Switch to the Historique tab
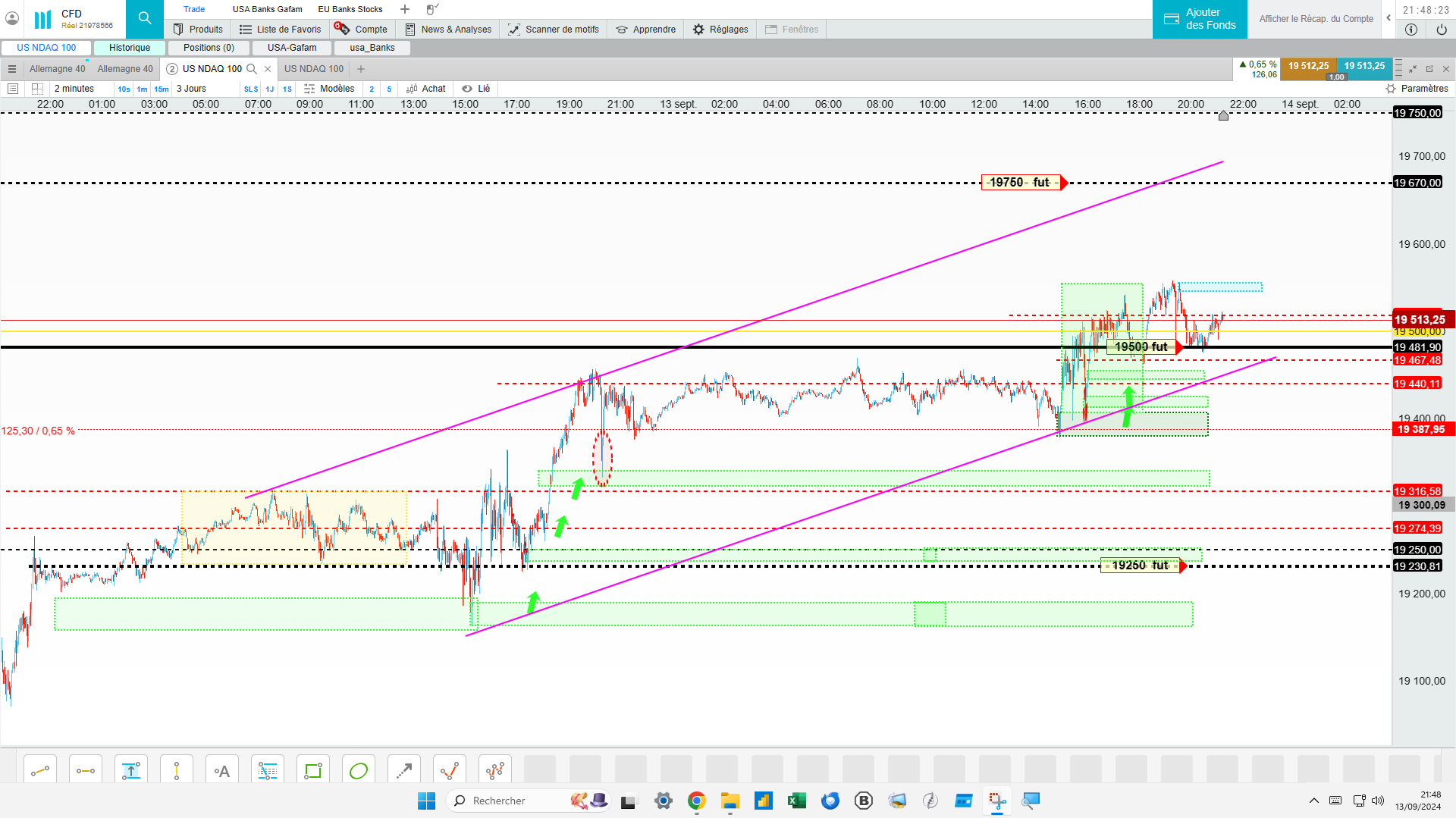 130,48
